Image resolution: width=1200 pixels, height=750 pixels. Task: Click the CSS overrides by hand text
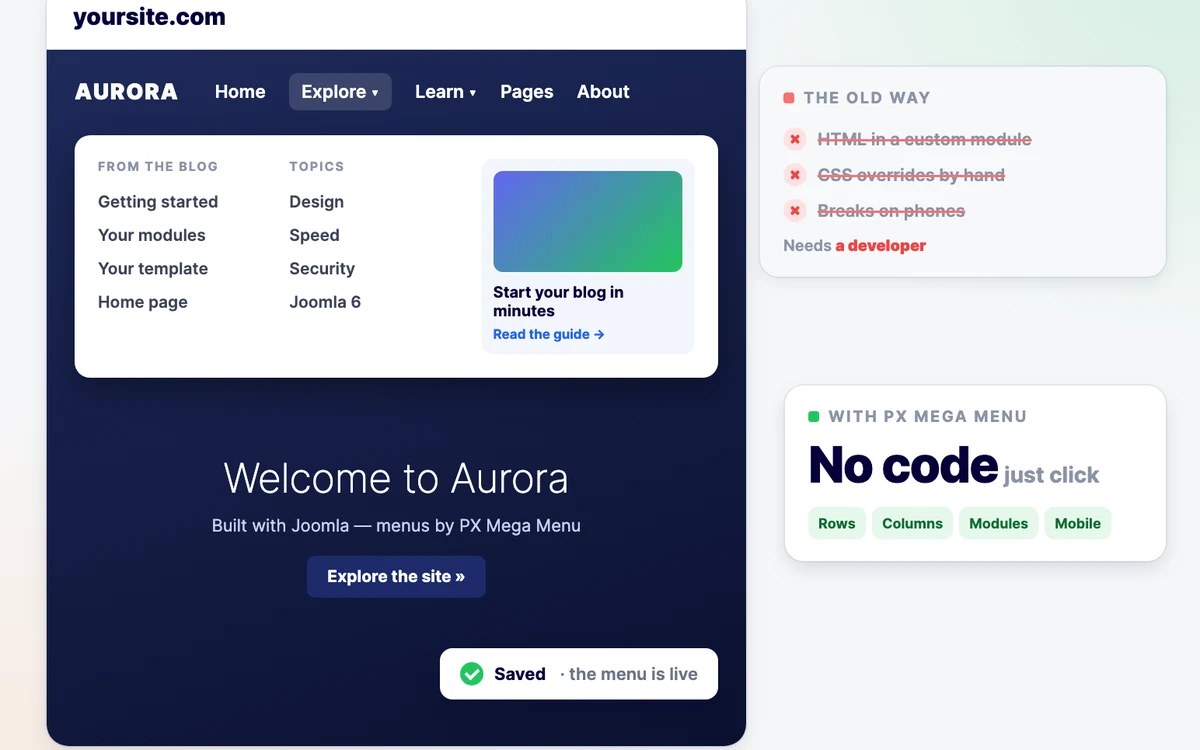click(911, 175)
